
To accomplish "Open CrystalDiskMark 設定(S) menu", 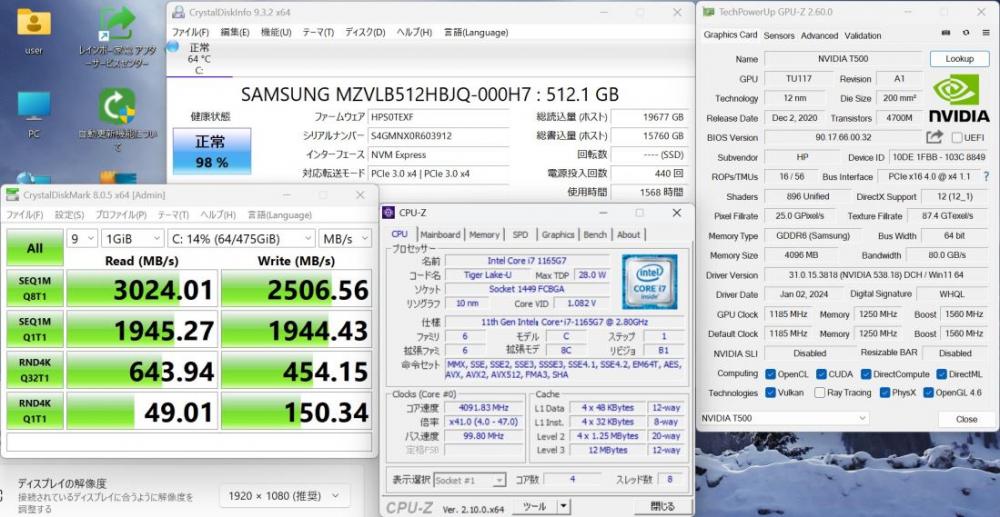I will (69, 215).
